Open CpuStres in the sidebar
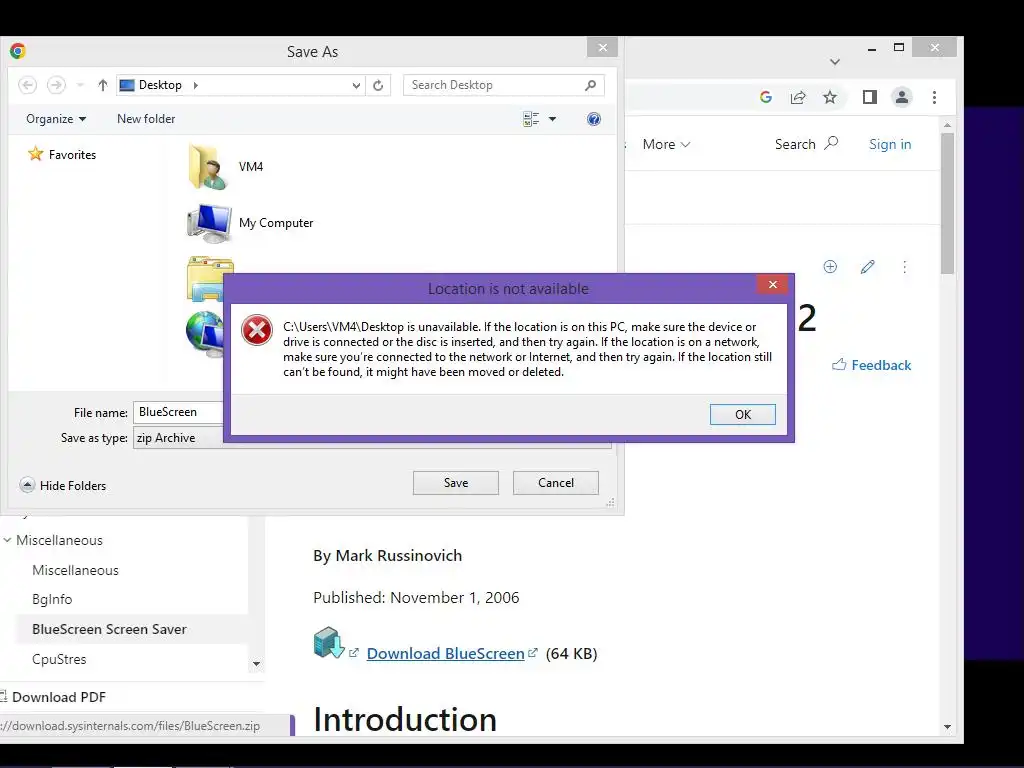The height and width of the screenshot is (768, 1024). (59, 659)
